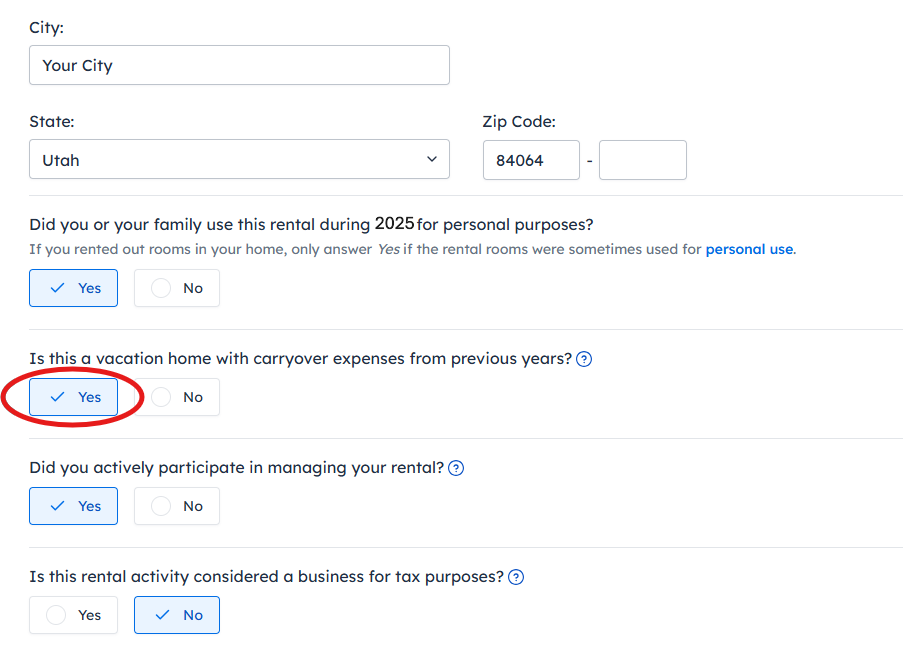
Task: Click the State dropdown chevron arrow
Action: tap(432, 159)
